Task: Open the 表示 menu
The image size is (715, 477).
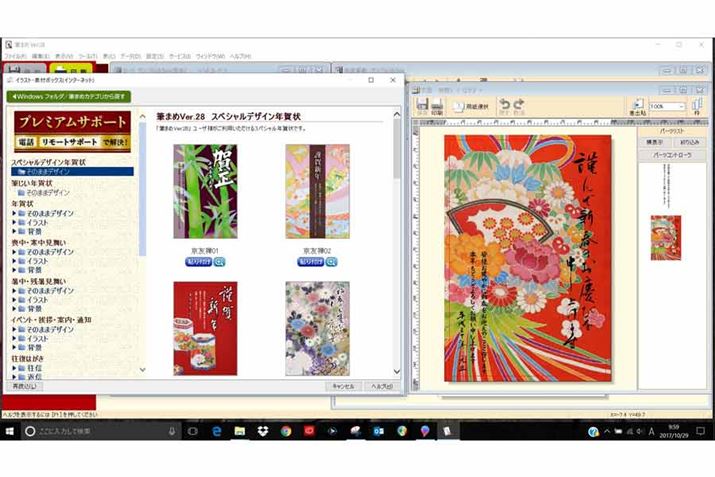Action: click(64, 56)
